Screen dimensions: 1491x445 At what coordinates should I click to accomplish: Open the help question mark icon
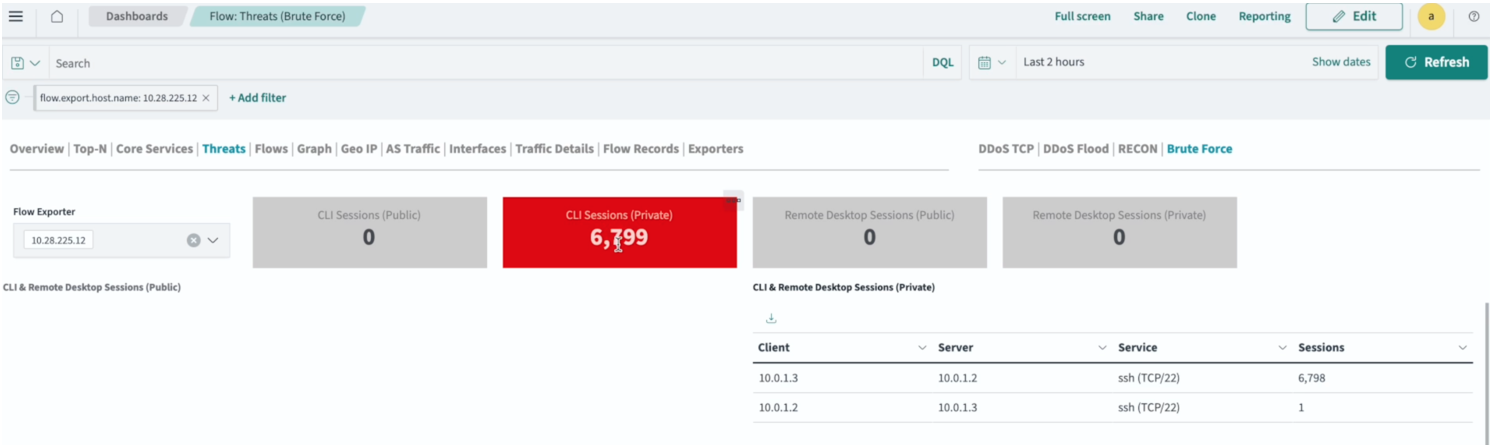click(1473, 16)
